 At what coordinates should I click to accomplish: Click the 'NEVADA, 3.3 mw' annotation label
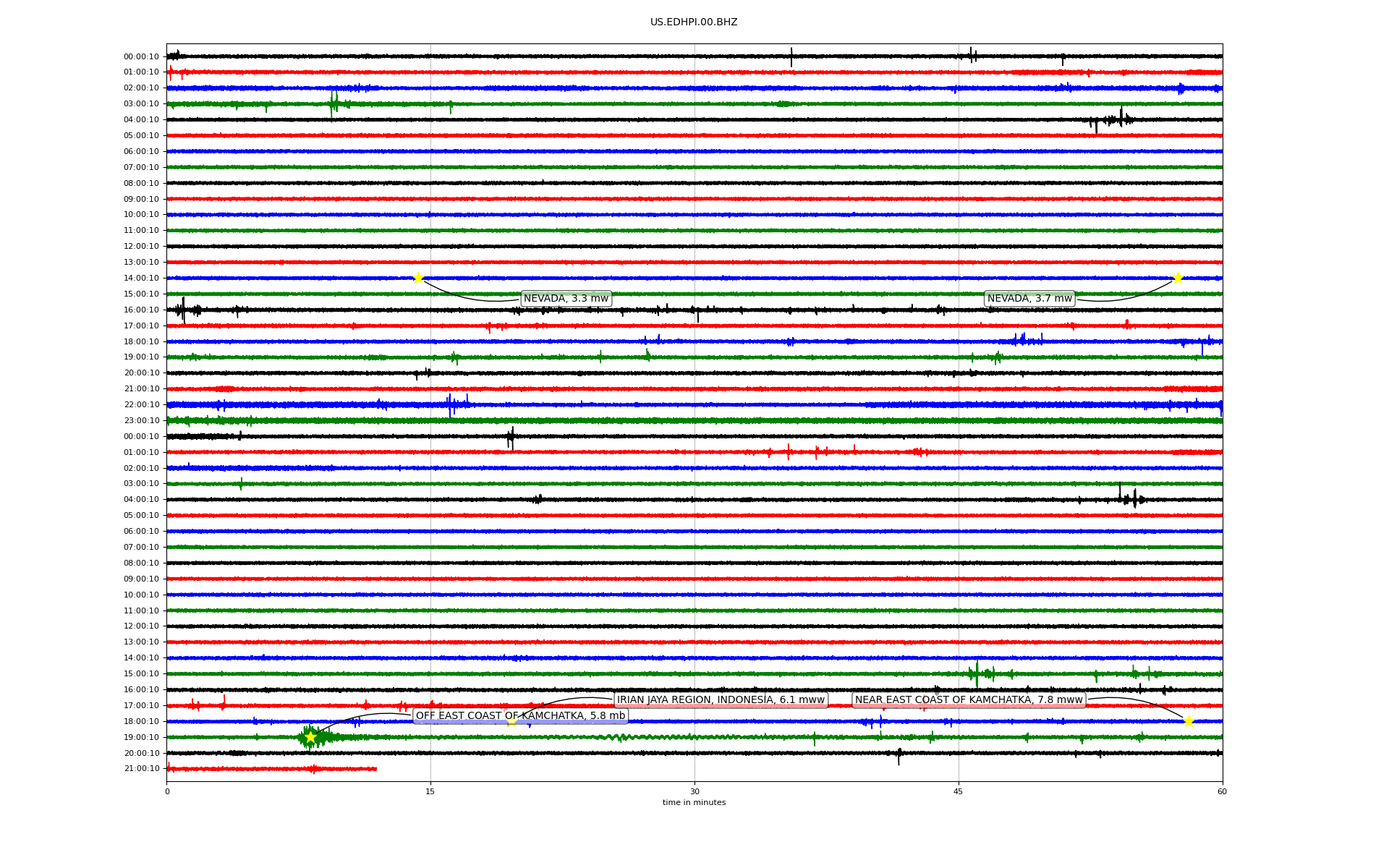(566, 299)
